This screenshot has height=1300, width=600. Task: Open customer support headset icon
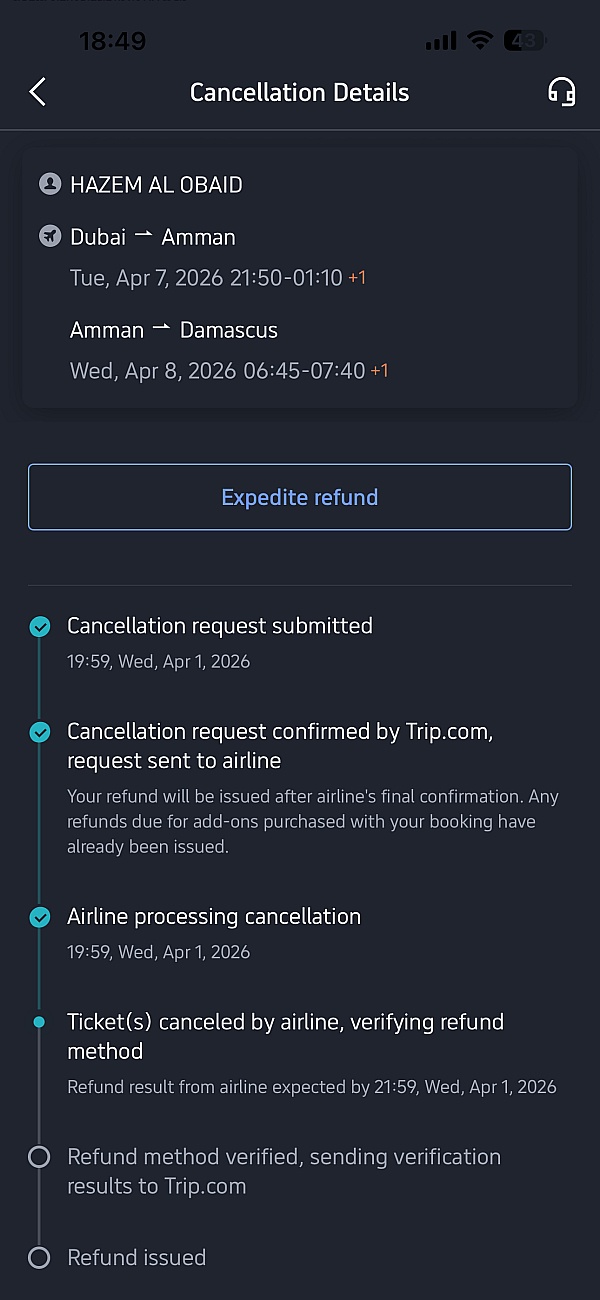[562, 92]
